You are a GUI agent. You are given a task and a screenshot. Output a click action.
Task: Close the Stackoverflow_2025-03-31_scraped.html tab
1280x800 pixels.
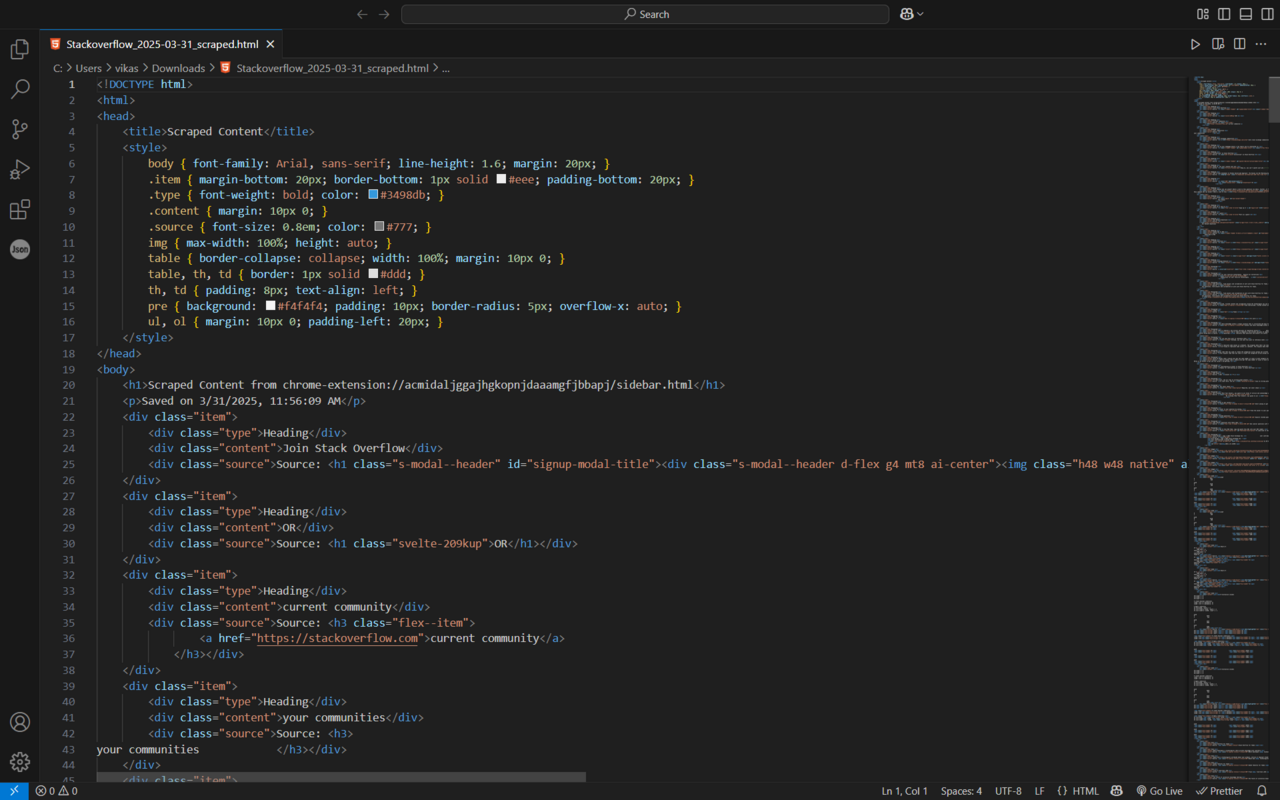[x=270, y=44]
